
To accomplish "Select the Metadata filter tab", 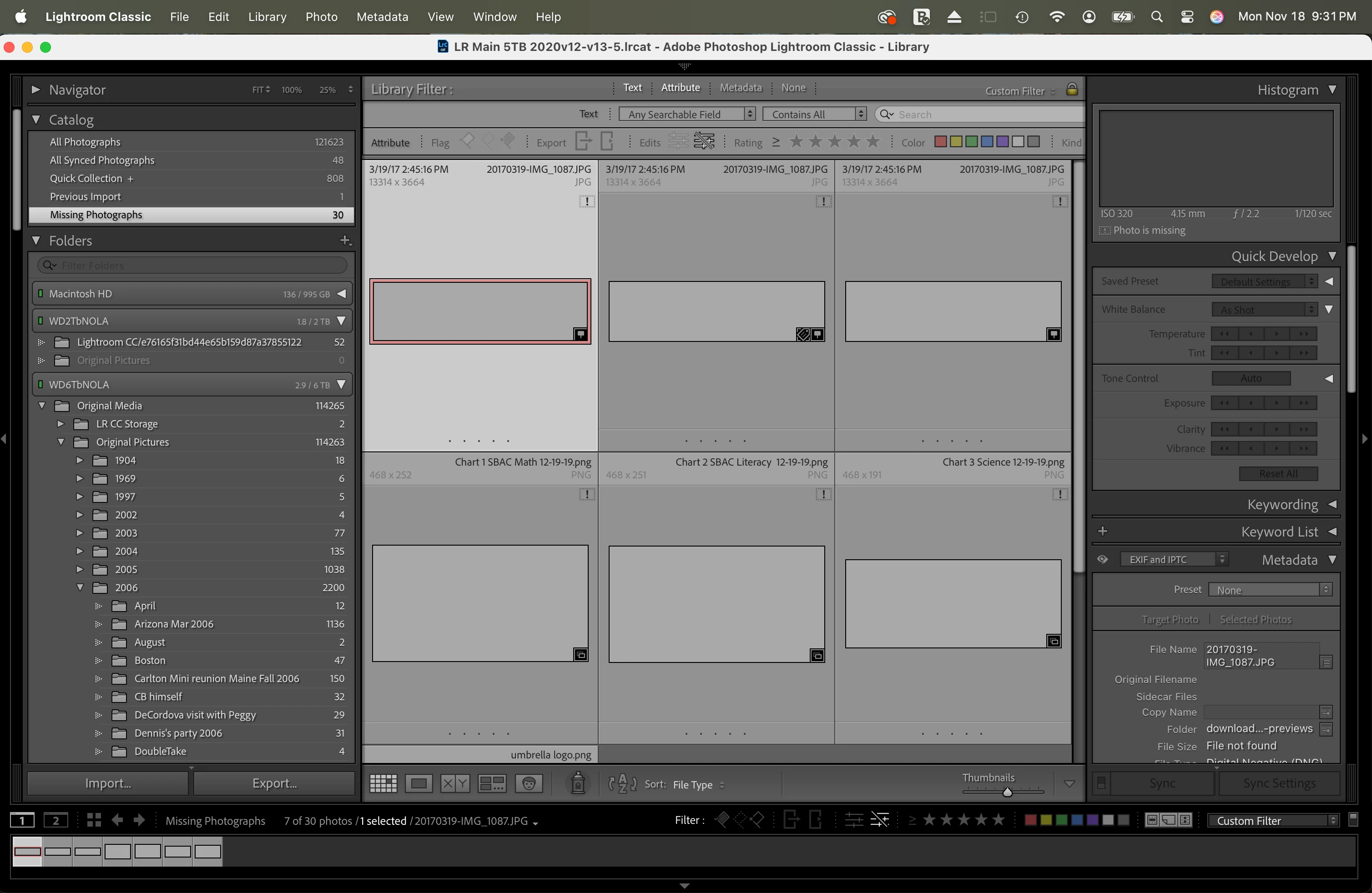I will [740, 88].
